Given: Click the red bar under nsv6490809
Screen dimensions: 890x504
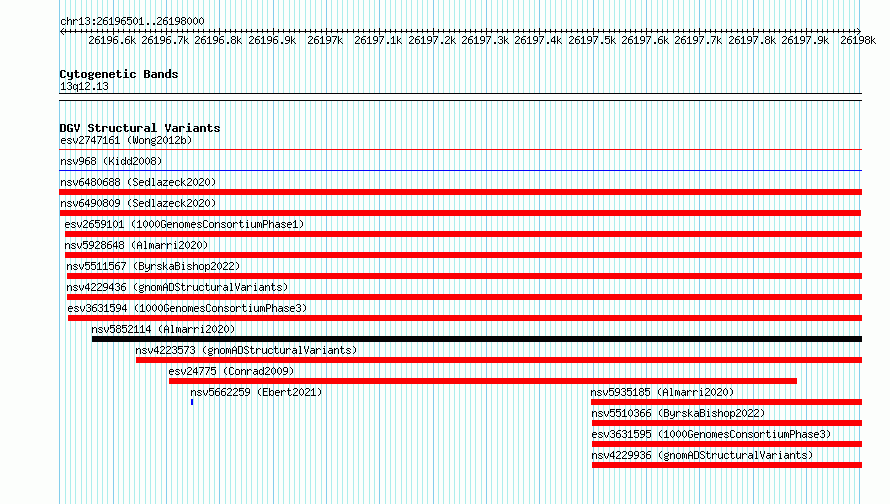Looking at the screenshot, I should tap(460, 213).
